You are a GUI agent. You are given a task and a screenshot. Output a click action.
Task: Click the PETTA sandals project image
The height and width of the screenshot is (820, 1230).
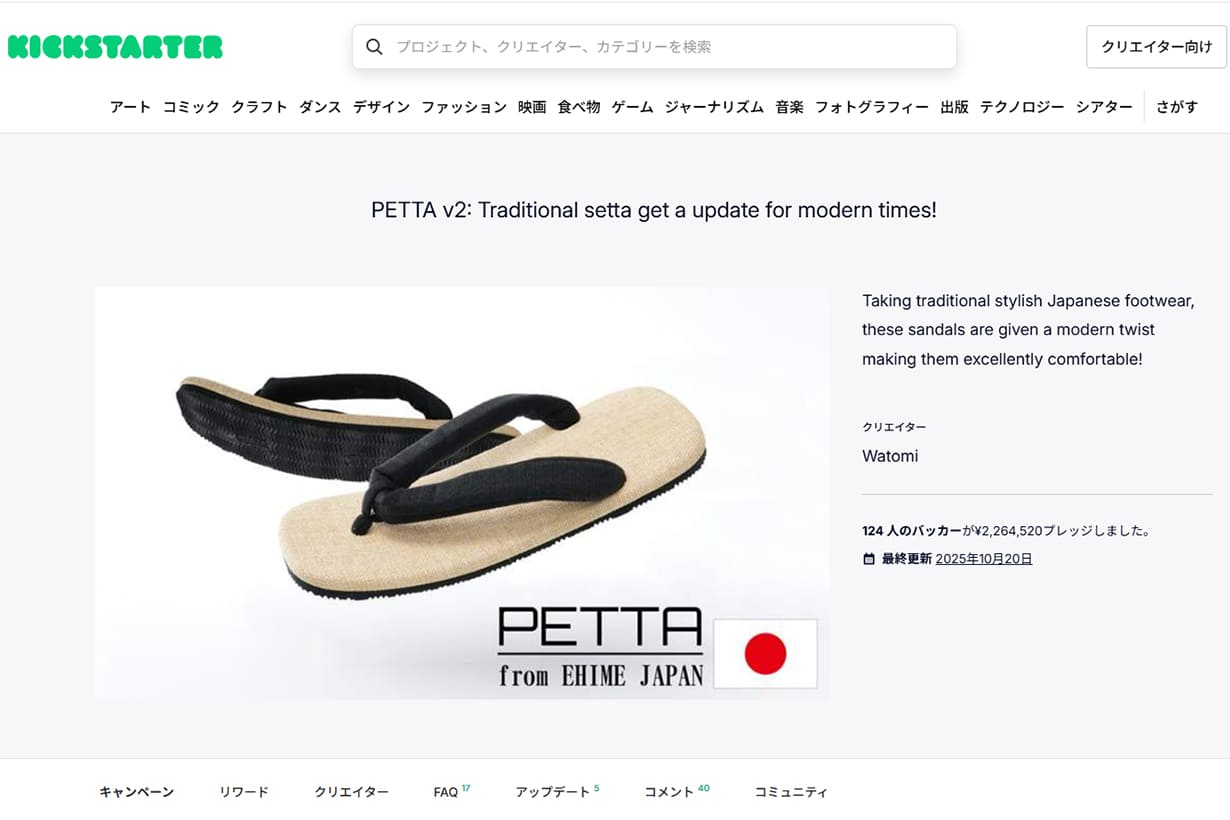[462, 492]
